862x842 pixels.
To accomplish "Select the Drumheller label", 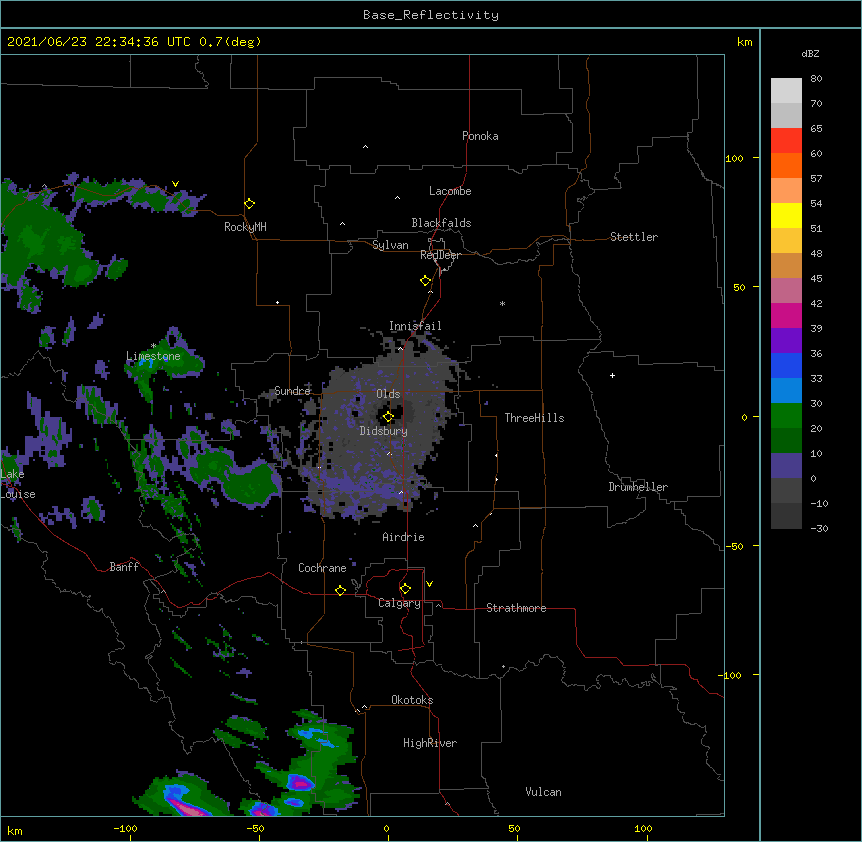I will coord(638,487).
